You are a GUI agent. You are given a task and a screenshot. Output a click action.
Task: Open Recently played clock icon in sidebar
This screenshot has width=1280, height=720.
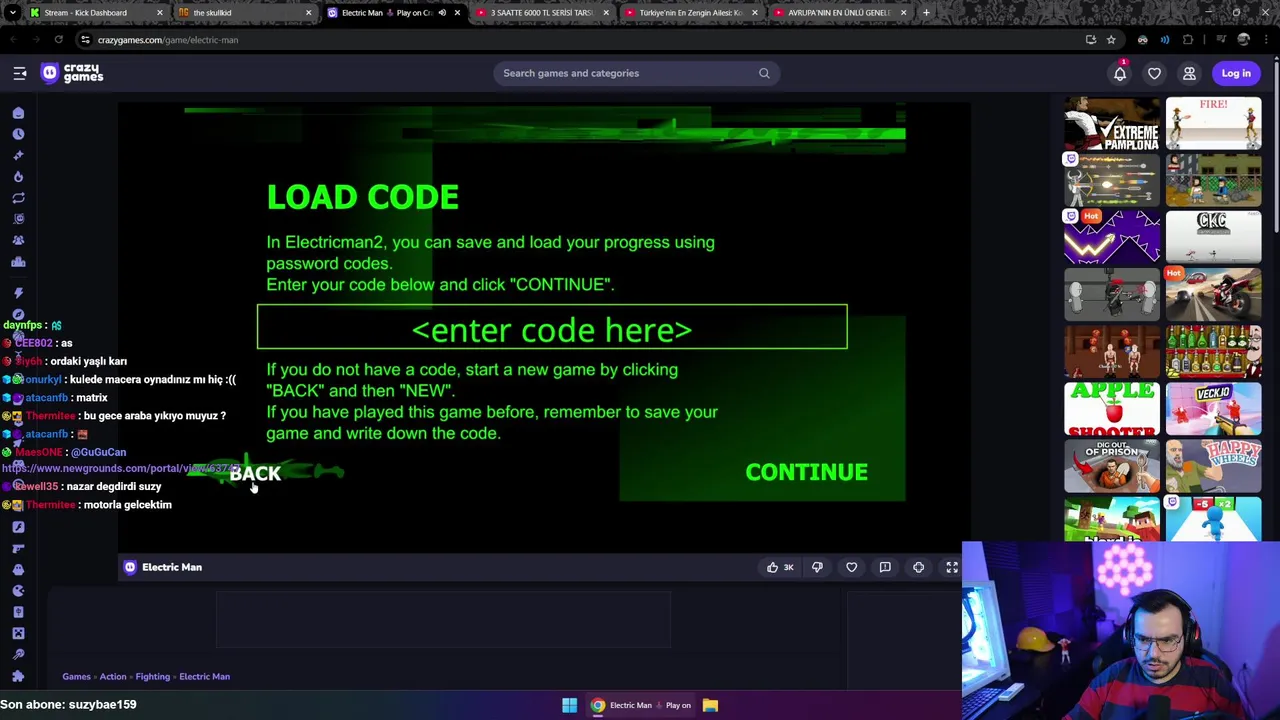(18, 134)
